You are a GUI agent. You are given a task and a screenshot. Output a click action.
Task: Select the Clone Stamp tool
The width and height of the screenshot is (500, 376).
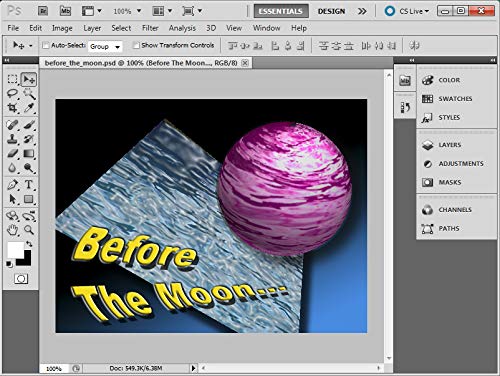pos(12,139)
